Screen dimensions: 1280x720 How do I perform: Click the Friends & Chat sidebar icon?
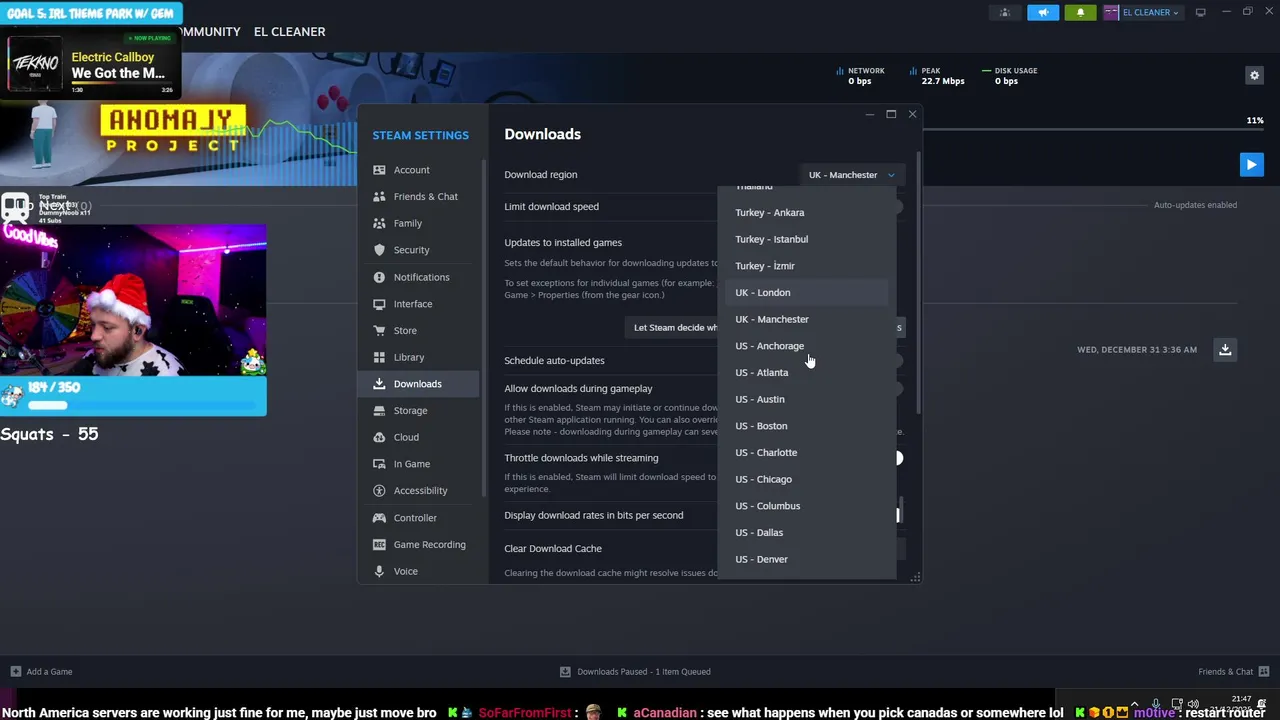[x=379, y=196]
